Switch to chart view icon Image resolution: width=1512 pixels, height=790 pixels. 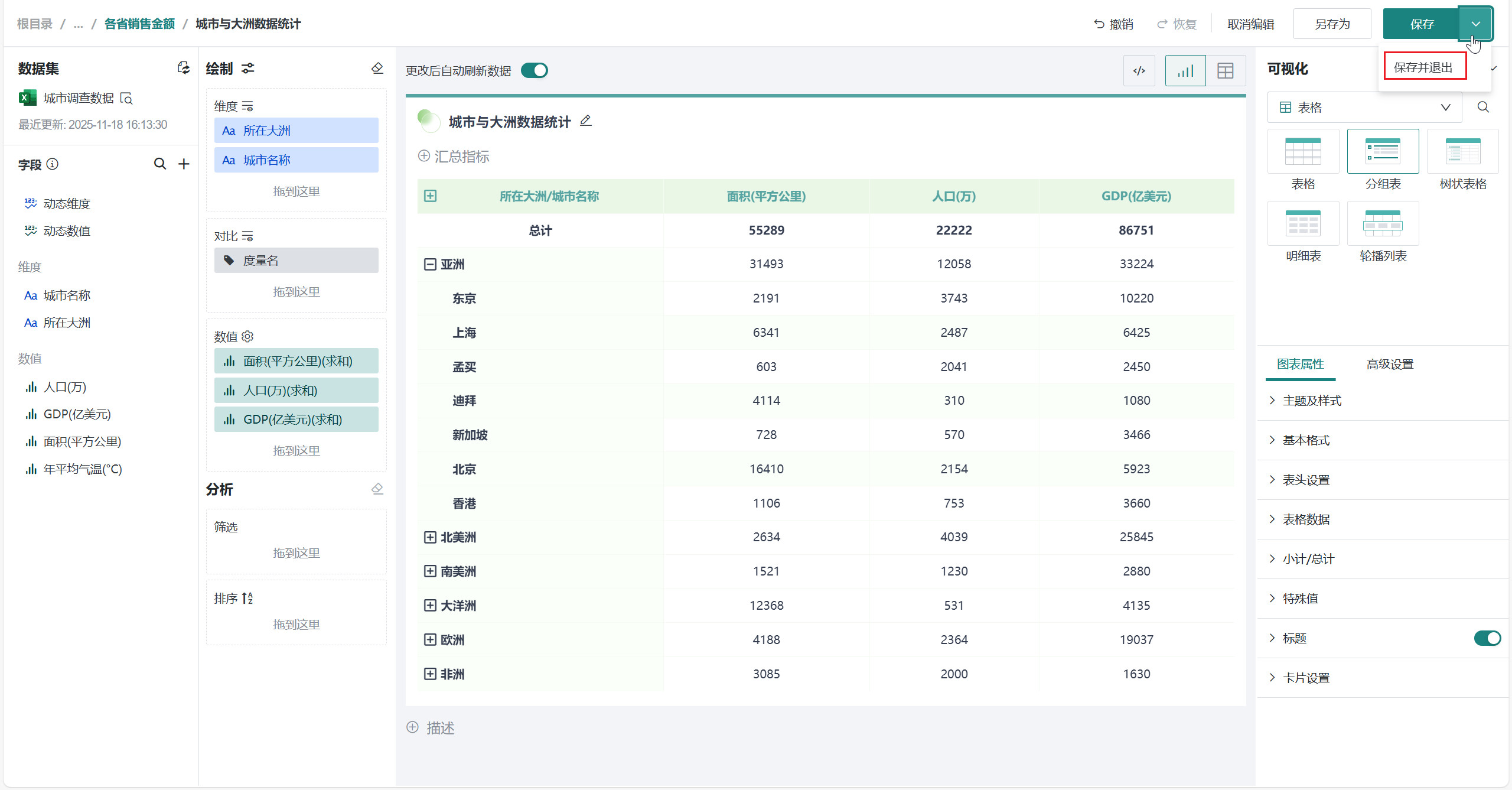pos(1185,71)
